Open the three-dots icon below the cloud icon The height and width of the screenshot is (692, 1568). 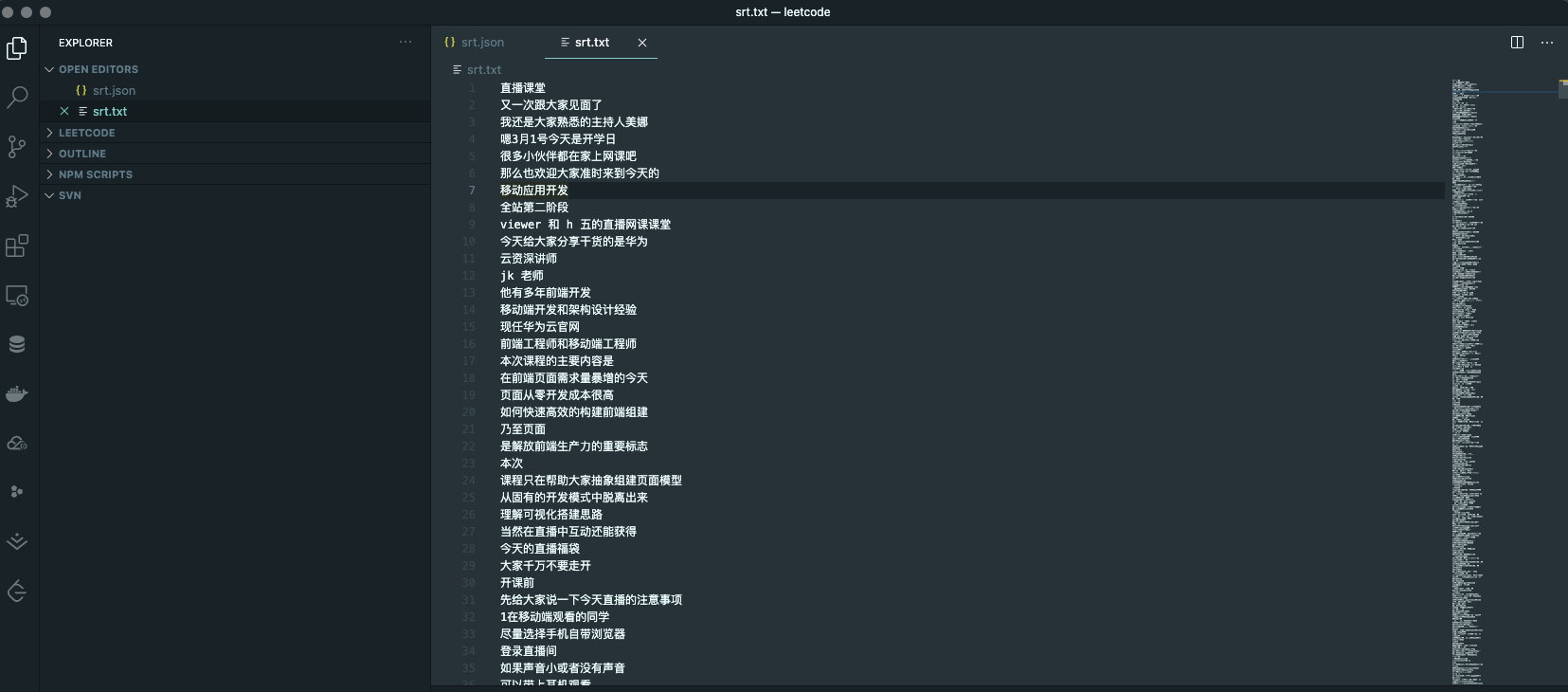pyautogui.click(x=17, y=492)
